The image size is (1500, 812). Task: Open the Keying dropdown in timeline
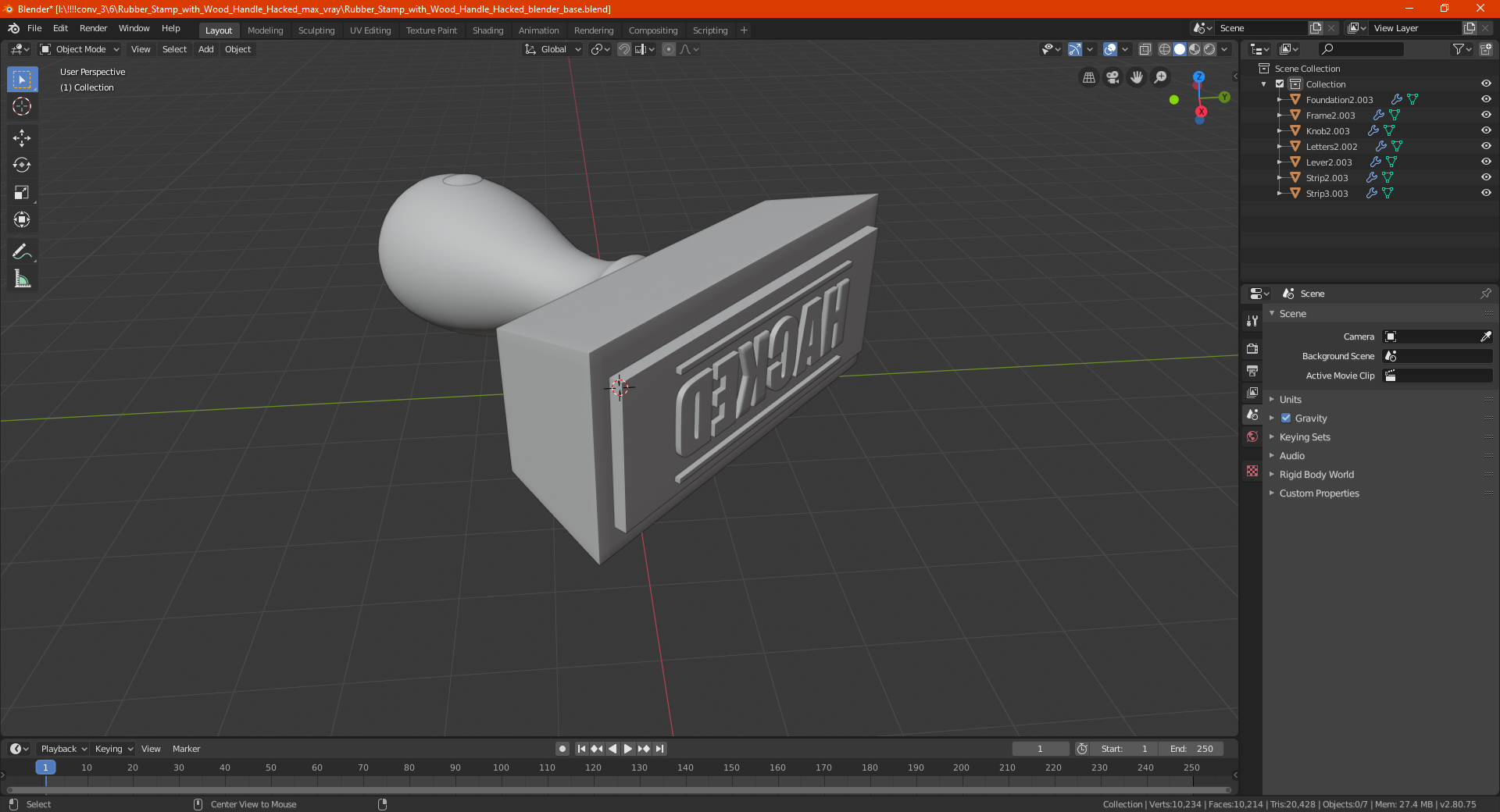(x=113, y=749)
